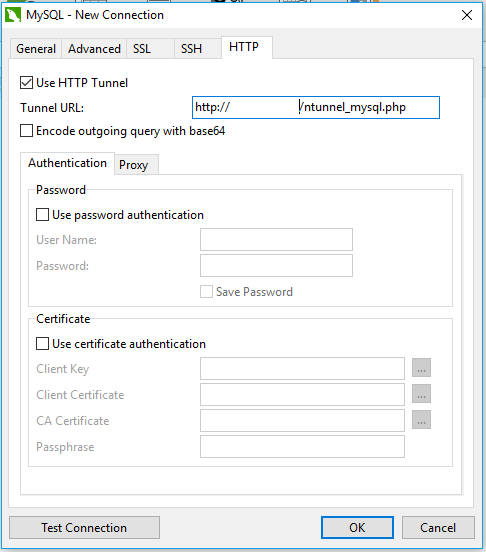
Task: Open the Advanced tab
Action: (94, 49)
